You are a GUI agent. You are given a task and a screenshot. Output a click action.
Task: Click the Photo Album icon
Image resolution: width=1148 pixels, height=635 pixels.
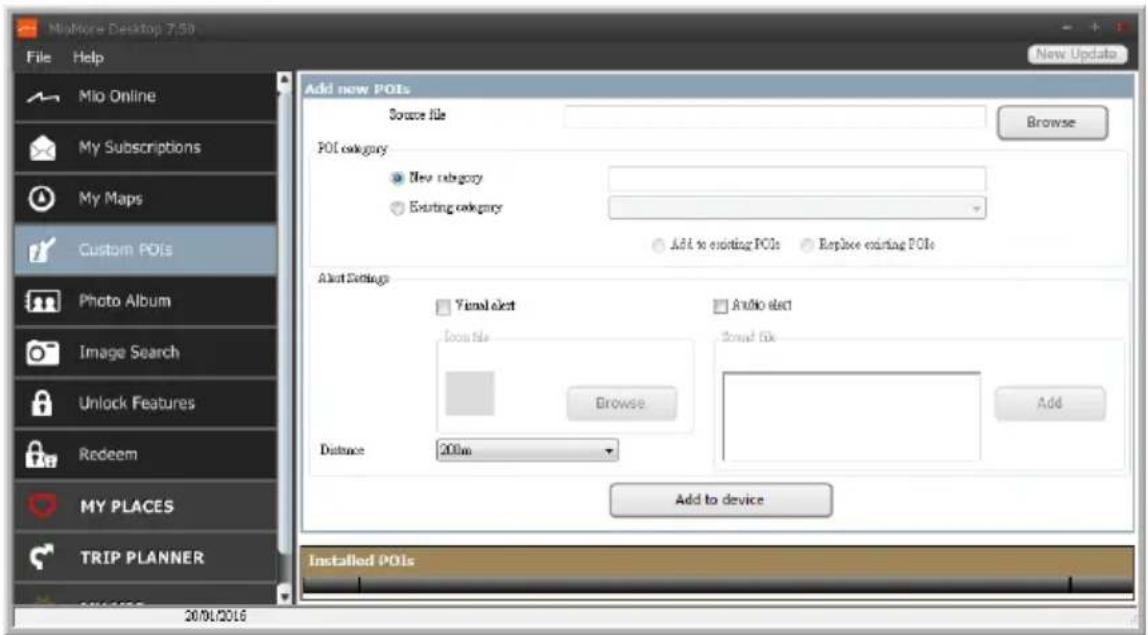pyautogui.click(x=42, y=301)
